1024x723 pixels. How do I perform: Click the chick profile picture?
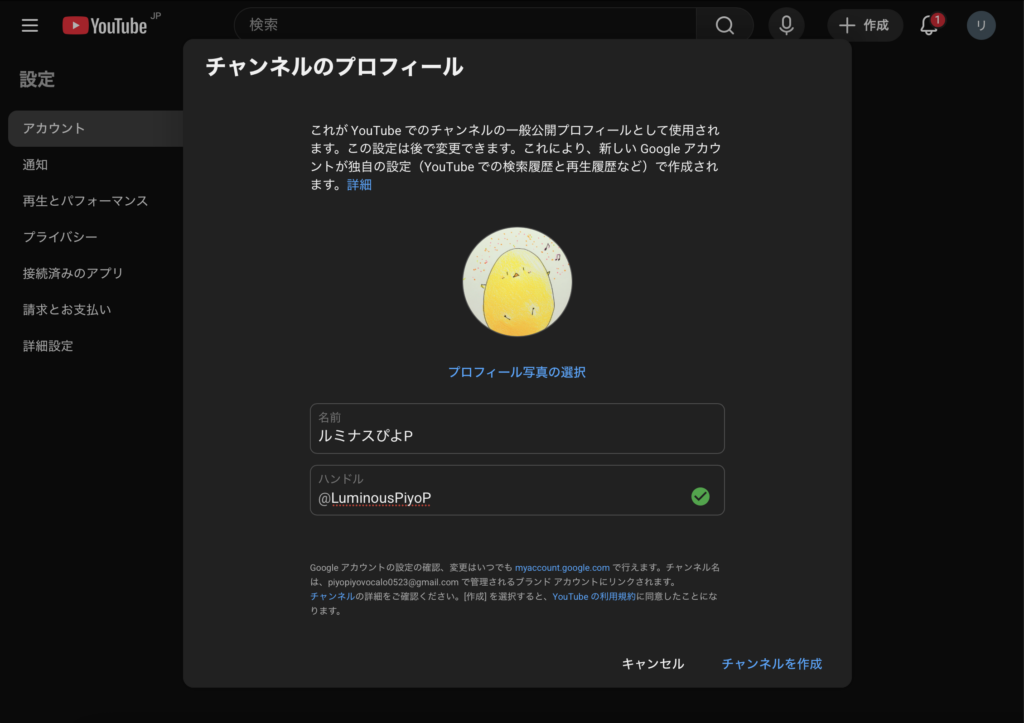517,281
